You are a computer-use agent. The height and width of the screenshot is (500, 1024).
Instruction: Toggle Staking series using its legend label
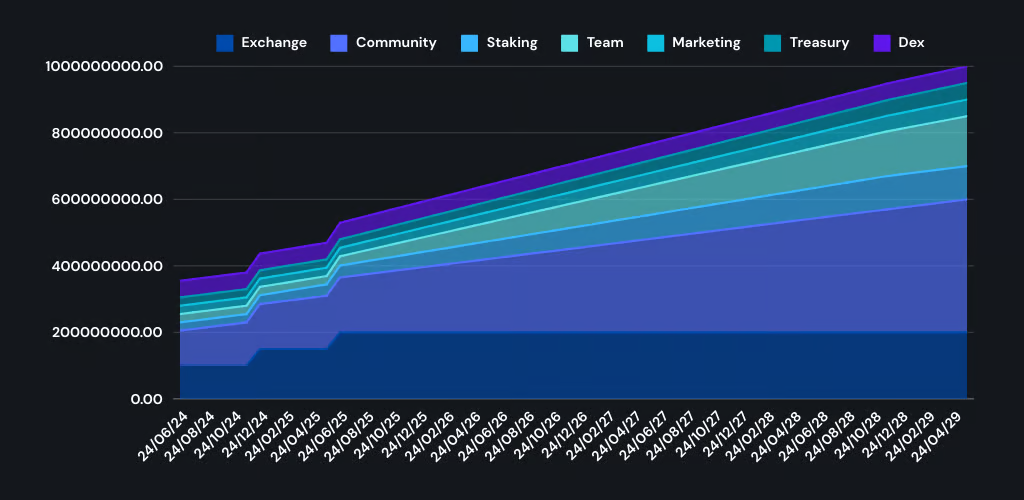pos(512,43)
